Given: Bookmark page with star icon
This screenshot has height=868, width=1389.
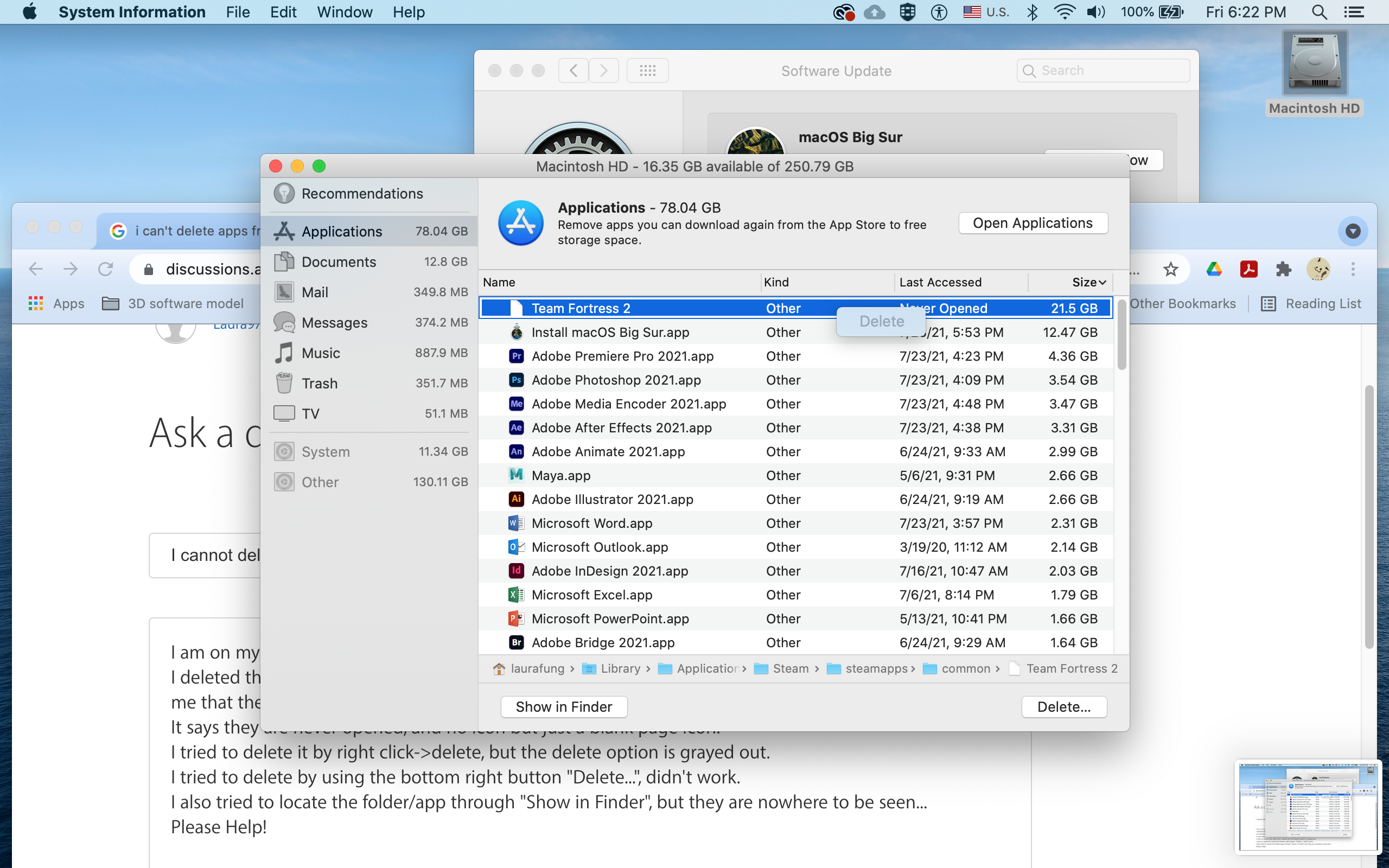Looking at the screenshot, I should pyautogui.click(x=1170, y=269).
